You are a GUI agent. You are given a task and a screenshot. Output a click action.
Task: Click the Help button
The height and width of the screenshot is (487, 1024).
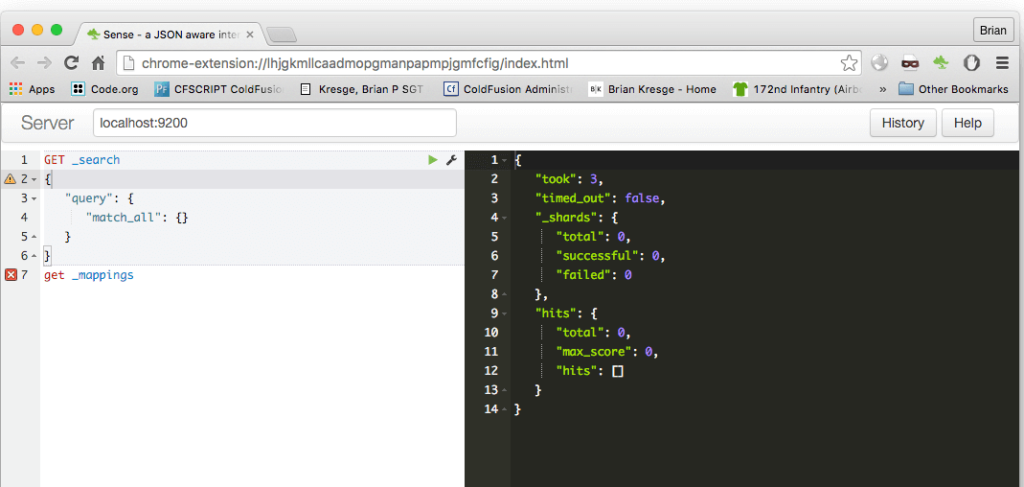tap(968, 123)
